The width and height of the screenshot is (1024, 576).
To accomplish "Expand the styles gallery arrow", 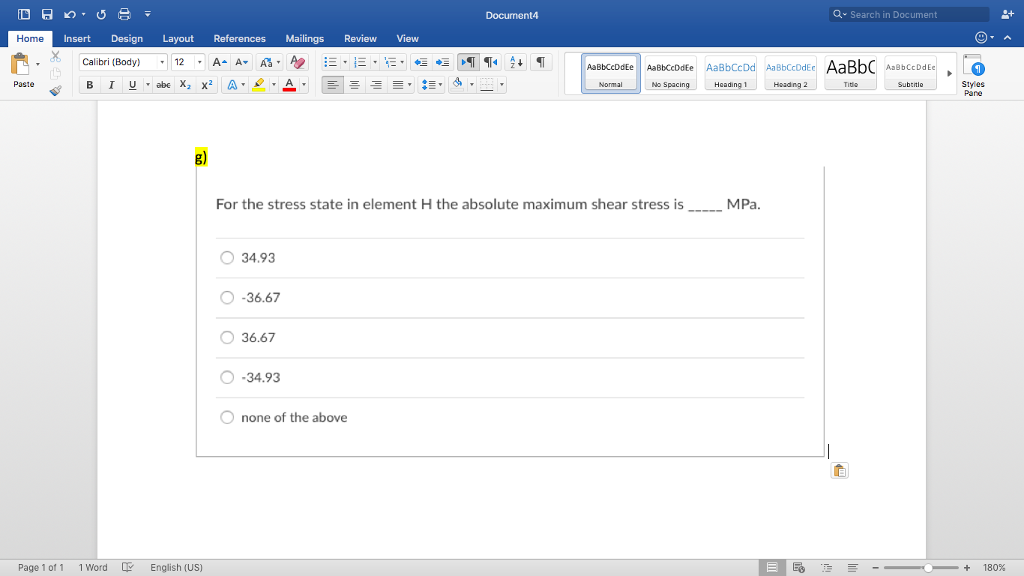I will (950, 73).
